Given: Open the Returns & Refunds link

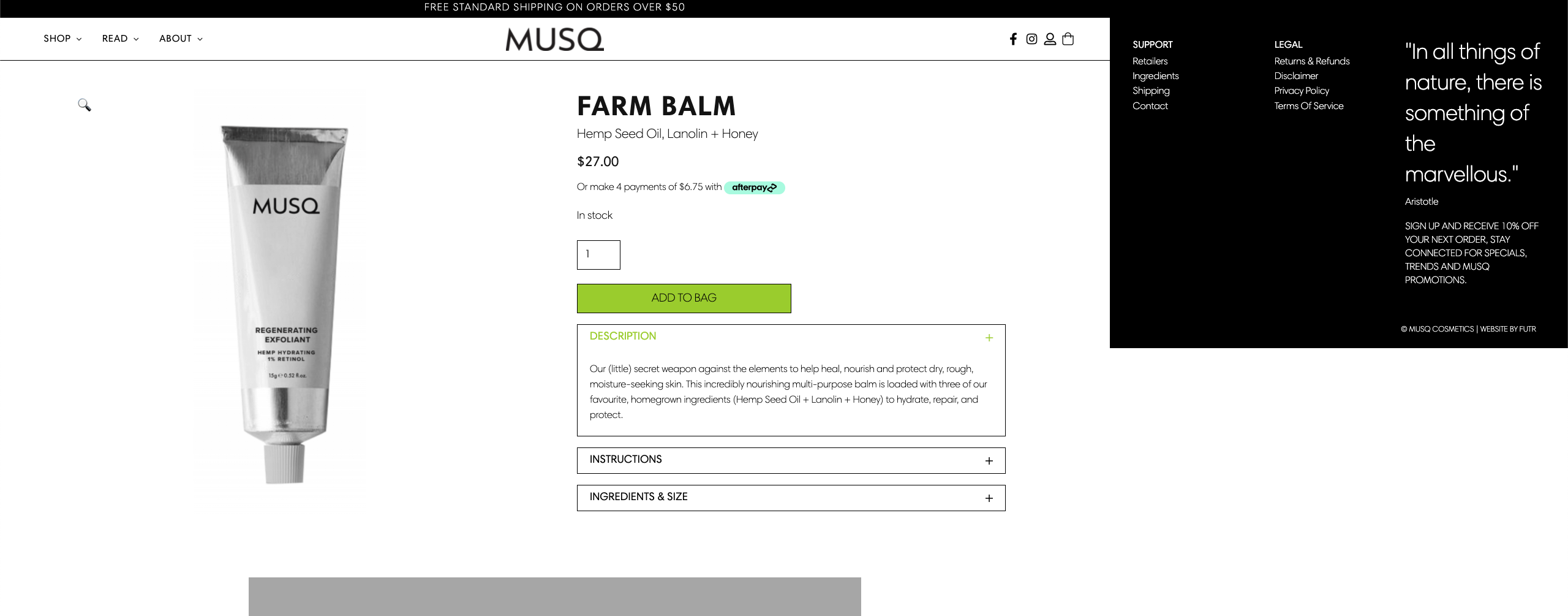Looking at the screenshot, I should pos(1311,61).
